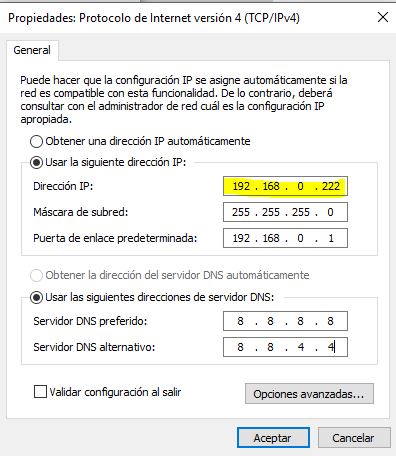Click the 168 octet in Puerta de enlace
Viewport: 396px width, 456px height.
click(271, 238)
